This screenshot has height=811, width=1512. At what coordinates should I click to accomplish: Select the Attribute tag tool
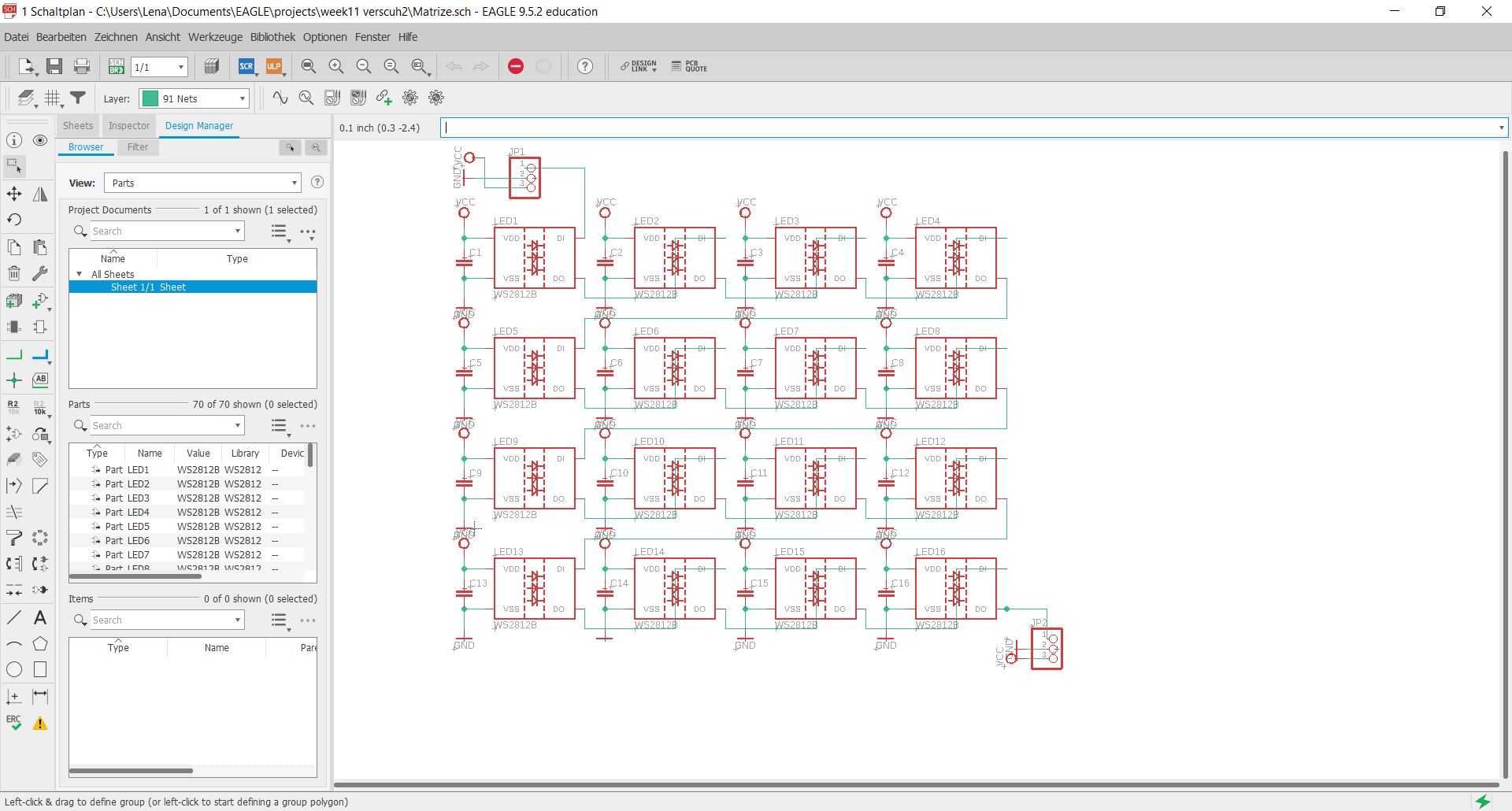[x=40, y=460]
